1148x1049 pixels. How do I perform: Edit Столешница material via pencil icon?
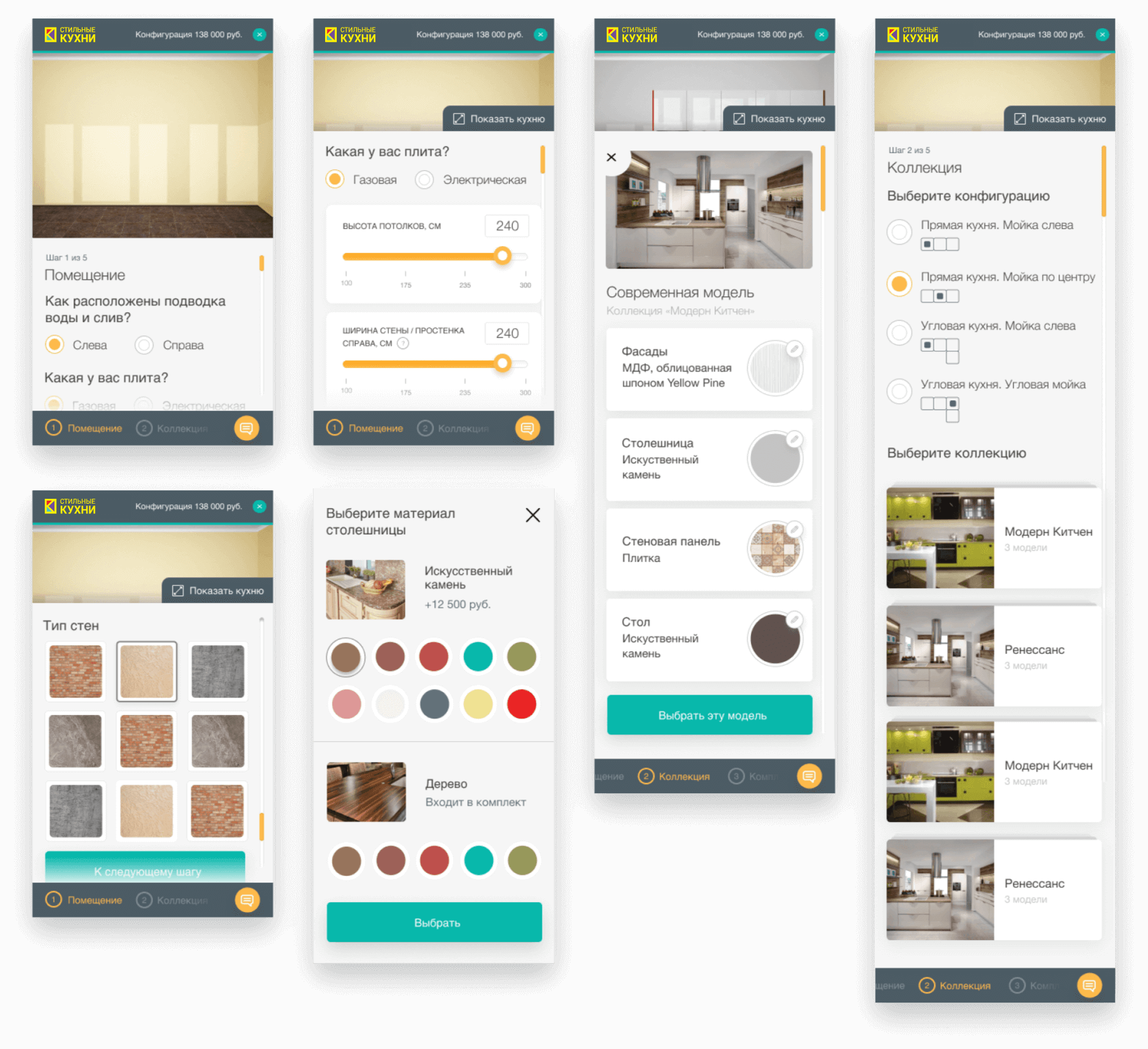(794, 439)
